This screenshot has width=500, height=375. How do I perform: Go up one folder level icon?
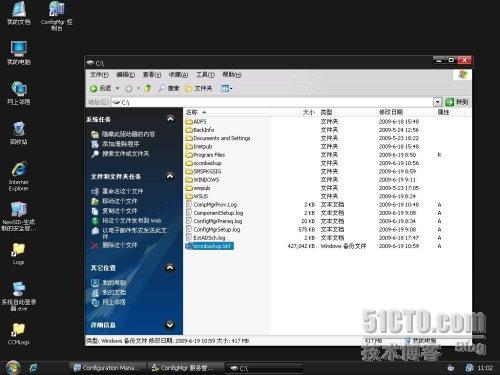pos(148,88)
